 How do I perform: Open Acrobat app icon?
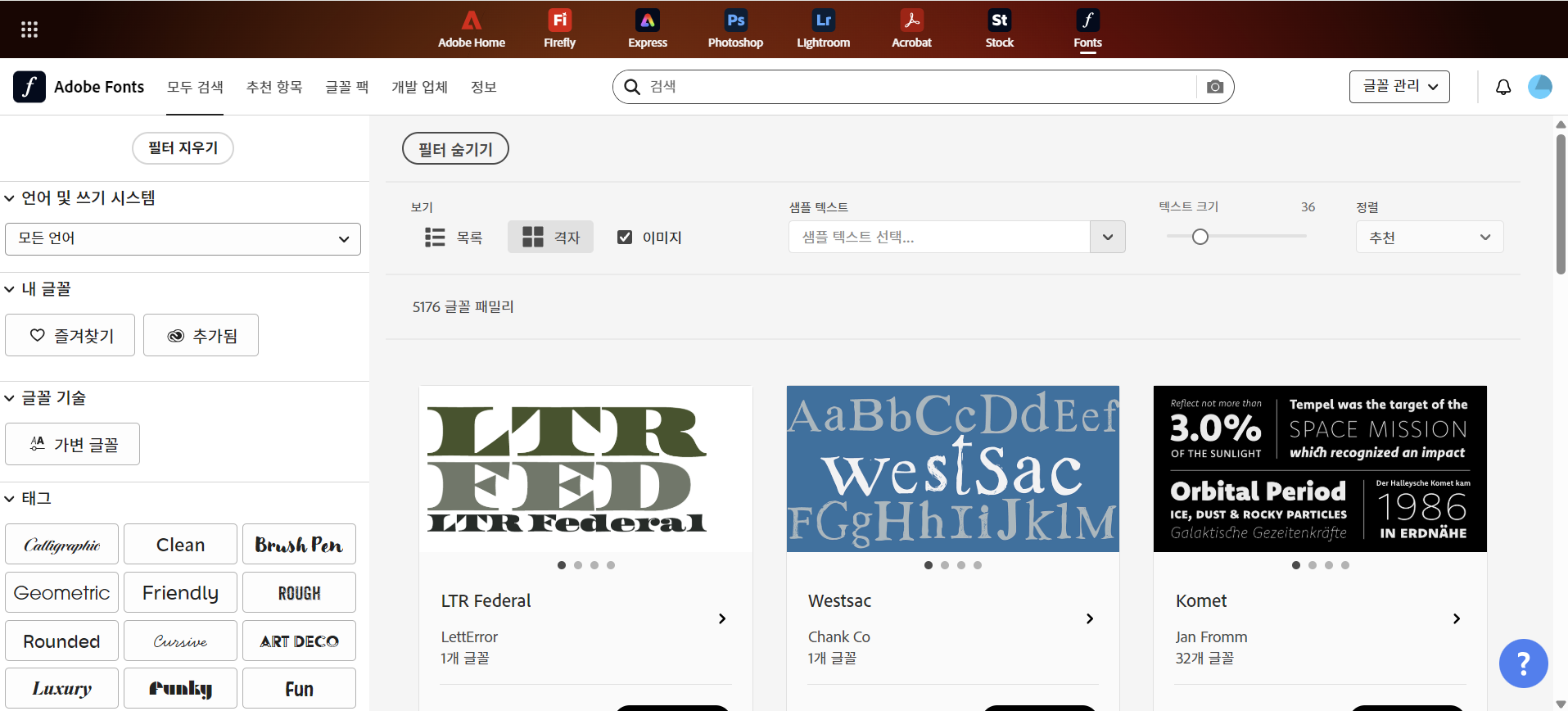tap(911, 29)
